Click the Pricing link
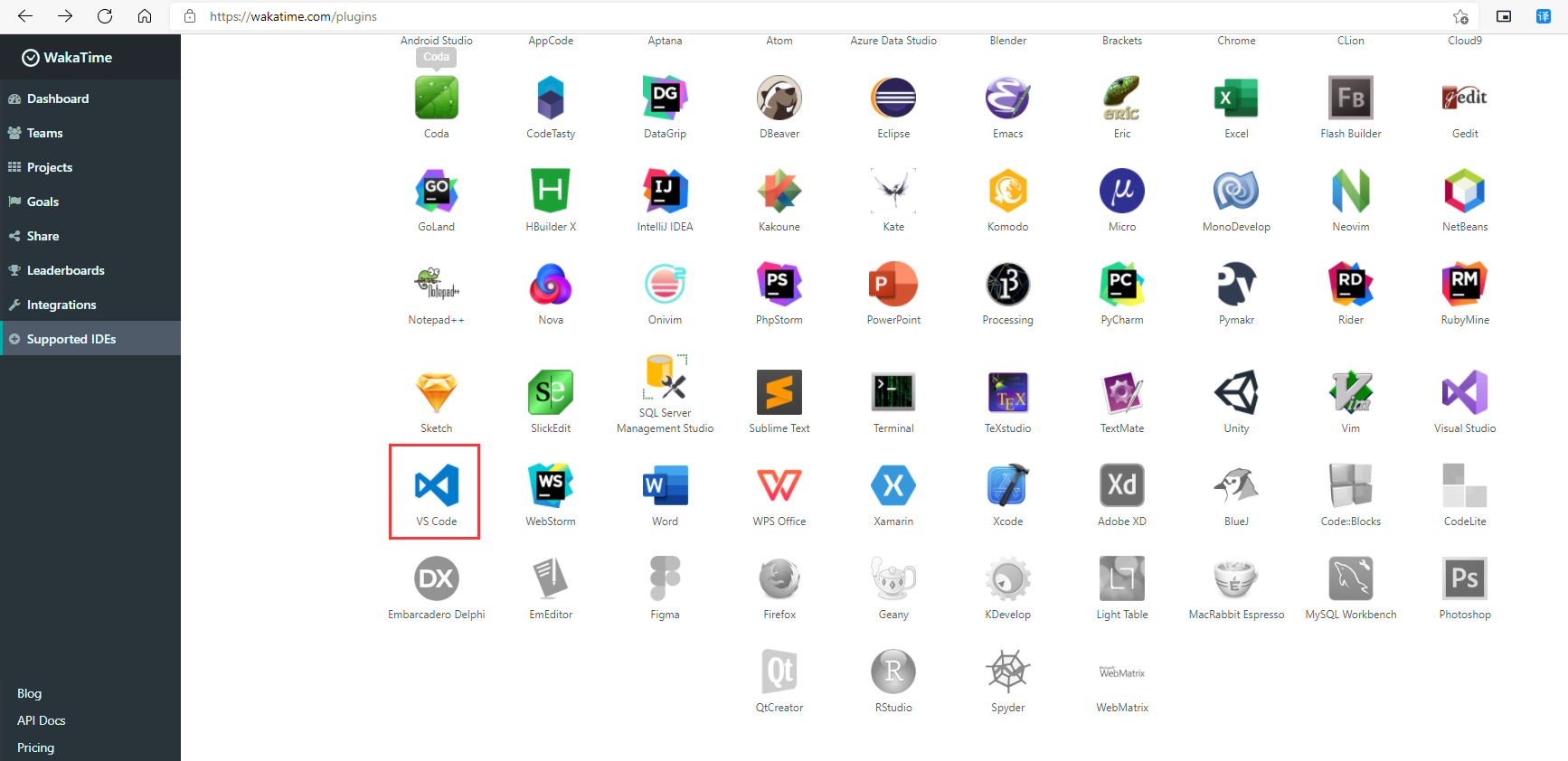This screenshot has height=761, width=1568. point(35,747)
